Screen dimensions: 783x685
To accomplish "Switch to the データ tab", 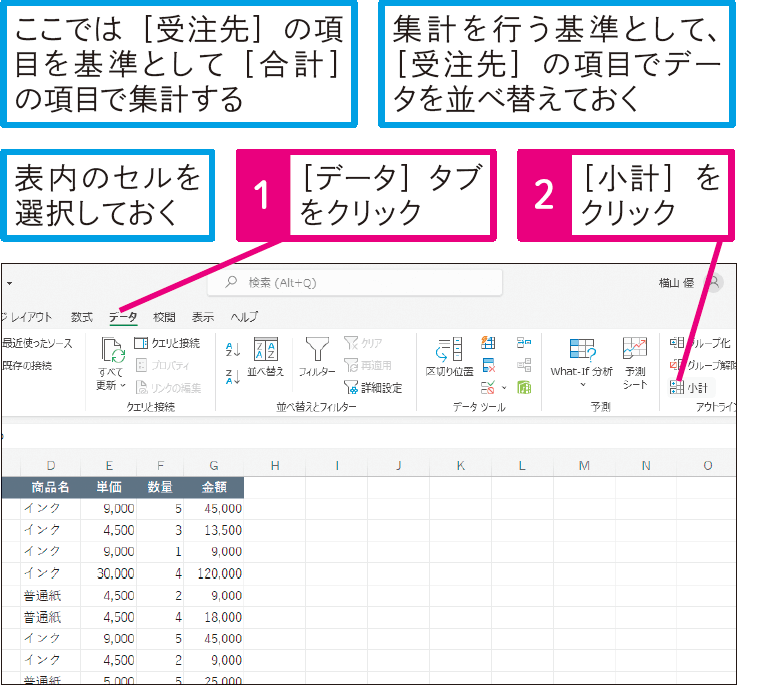I will pyautogui.click(x=123, y=317).
